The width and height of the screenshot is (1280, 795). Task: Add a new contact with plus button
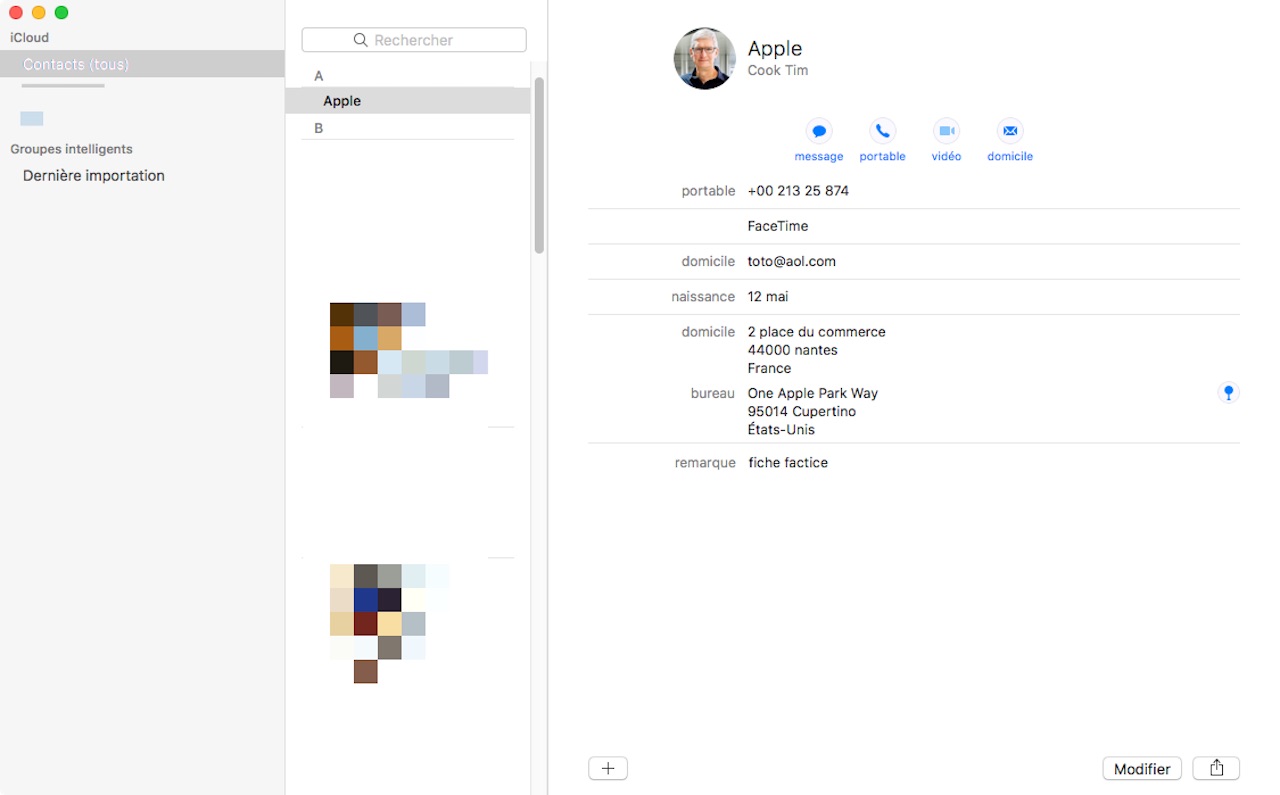pos(608,768)
